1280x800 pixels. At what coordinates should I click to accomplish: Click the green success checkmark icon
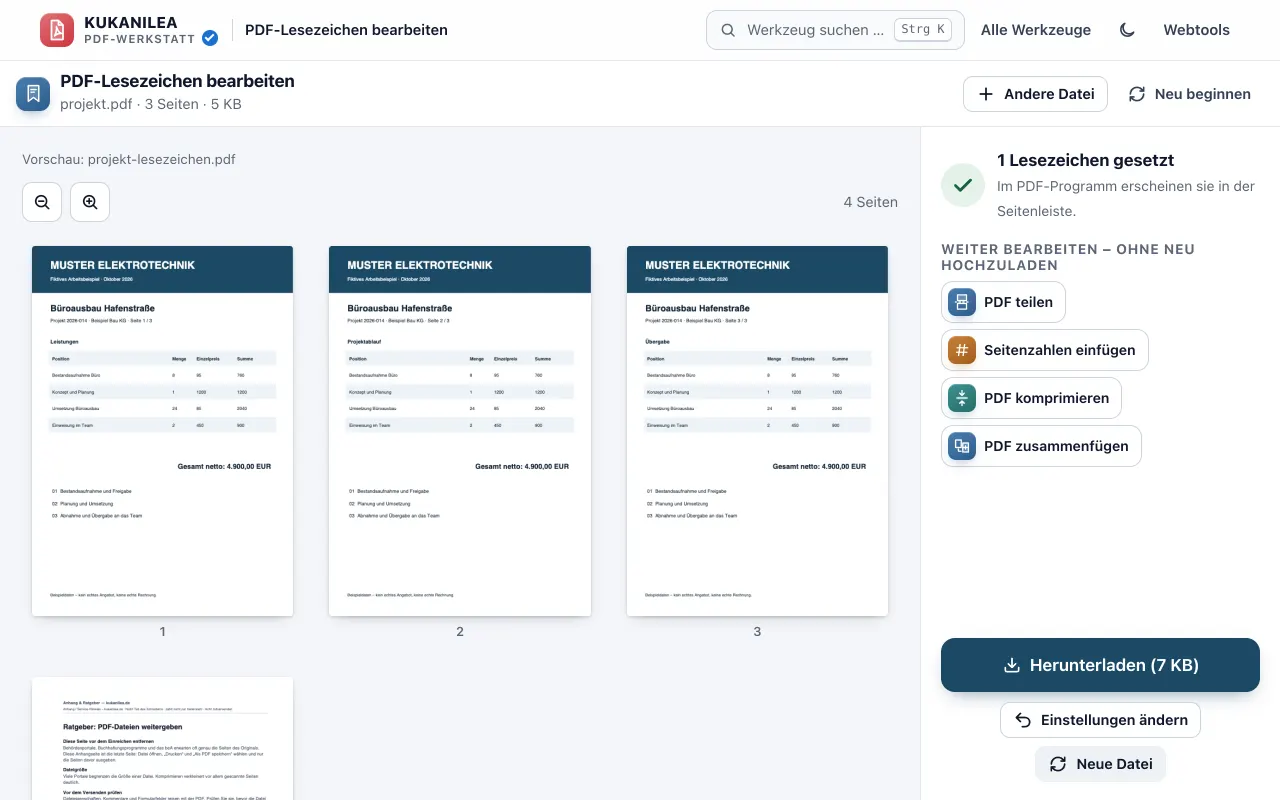pyautogui.click(x=963, y=185)
